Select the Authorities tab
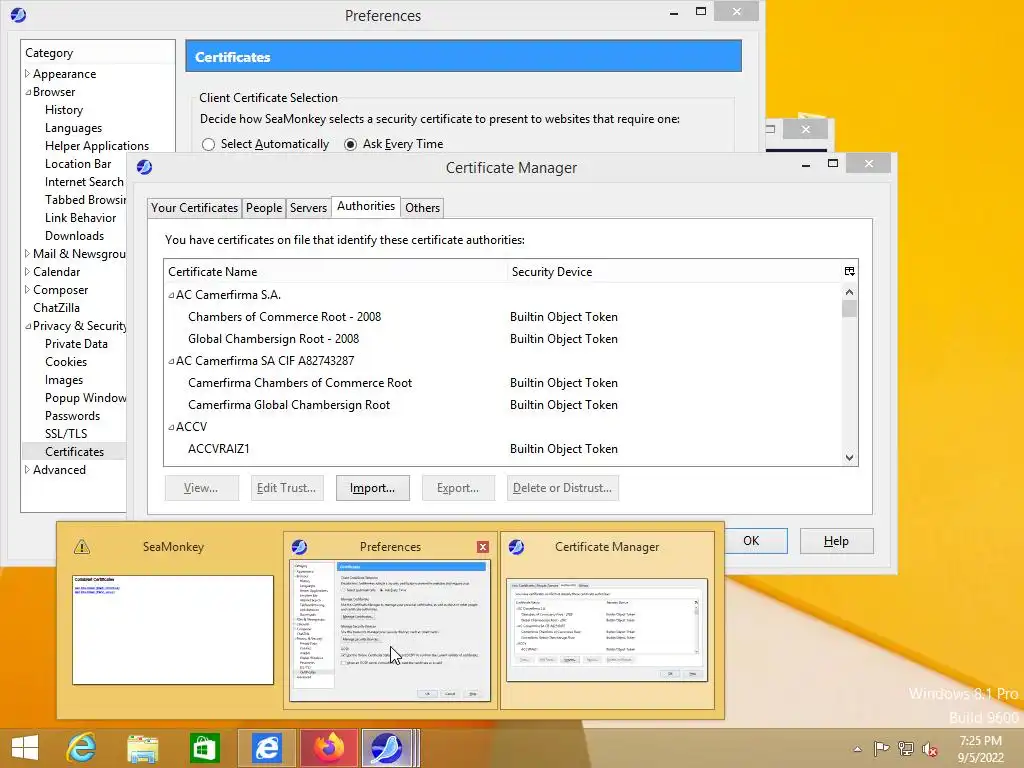This screenshot has width=1024, height=768. pos(366,206)
